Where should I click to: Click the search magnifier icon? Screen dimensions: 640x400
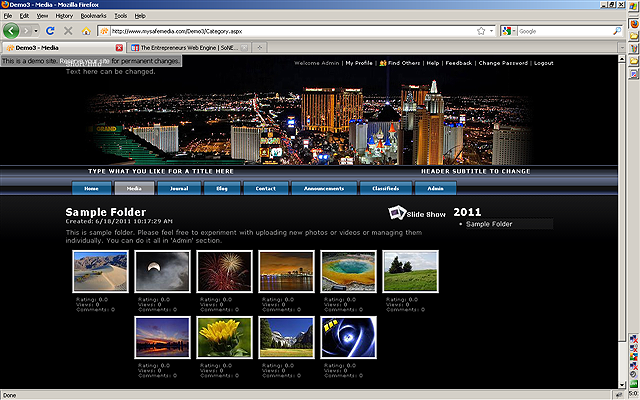click(617, 31)
